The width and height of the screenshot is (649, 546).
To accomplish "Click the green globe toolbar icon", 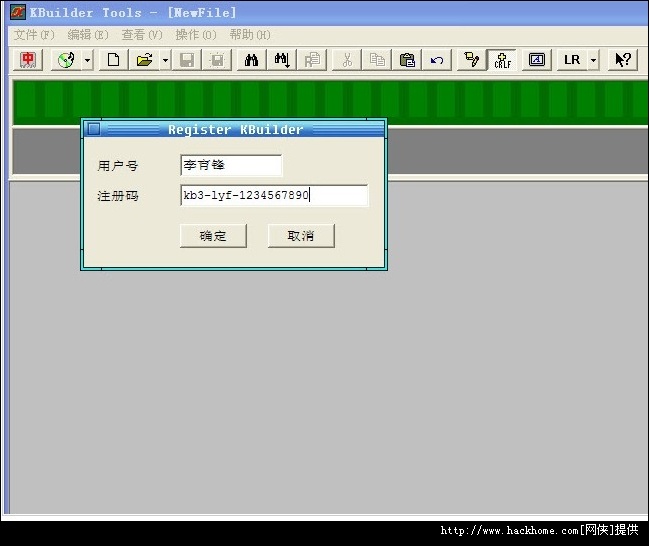I will (66, 60).
